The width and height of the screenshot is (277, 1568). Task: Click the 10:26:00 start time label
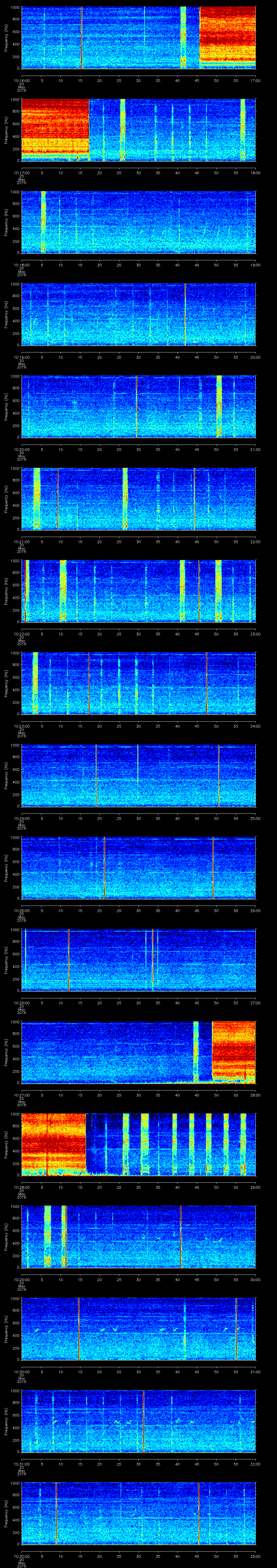[21, 1003]
